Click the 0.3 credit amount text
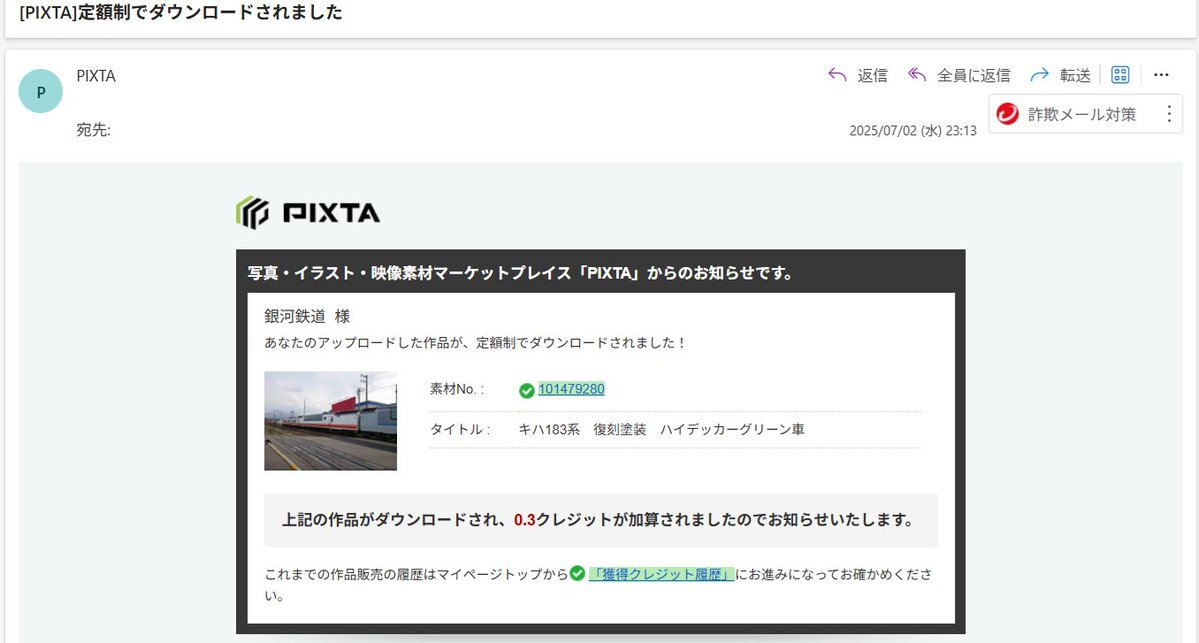Screen dimensions: 1199x643 [525, 520]
